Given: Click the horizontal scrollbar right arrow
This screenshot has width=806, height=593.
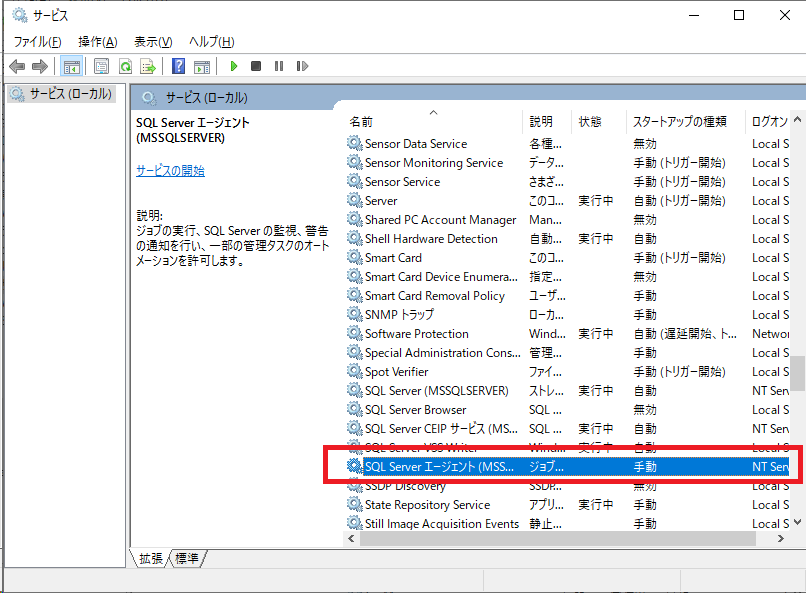Looking at the screenshot, I should pos(781,539).
